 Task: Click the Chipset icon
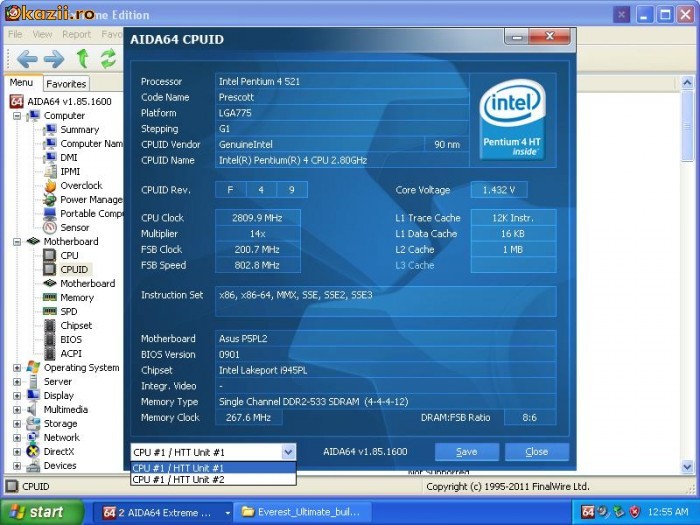point(50,325)
